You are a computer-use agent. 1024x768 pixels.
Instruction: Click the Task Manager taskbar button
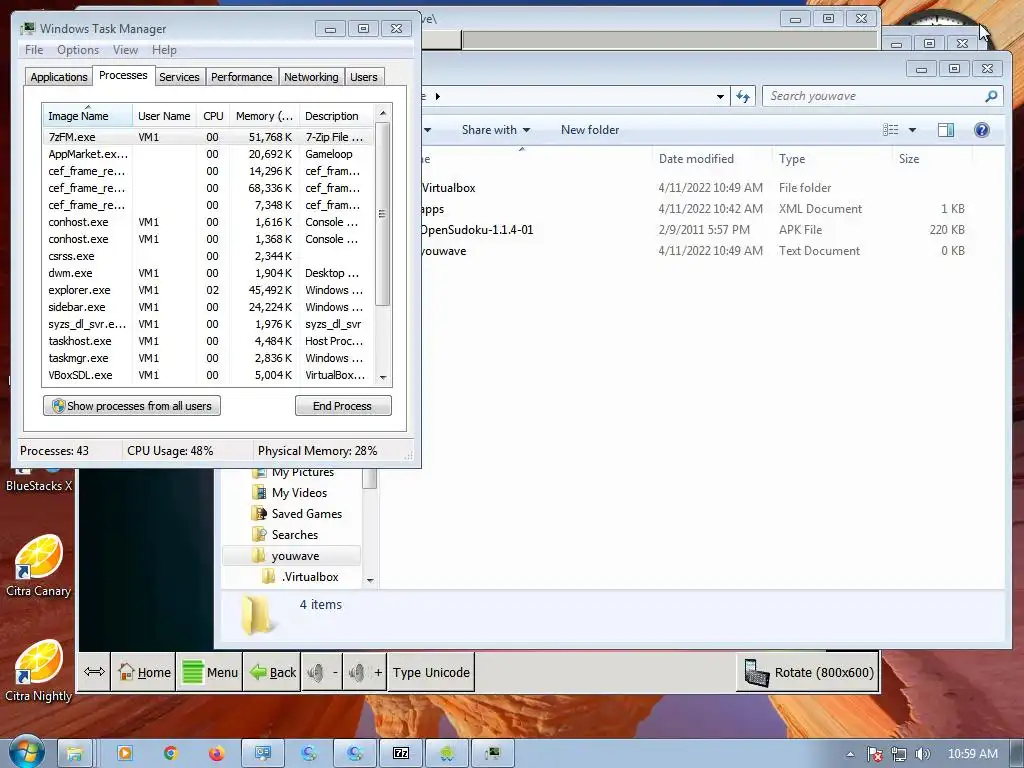click(492, 754)
